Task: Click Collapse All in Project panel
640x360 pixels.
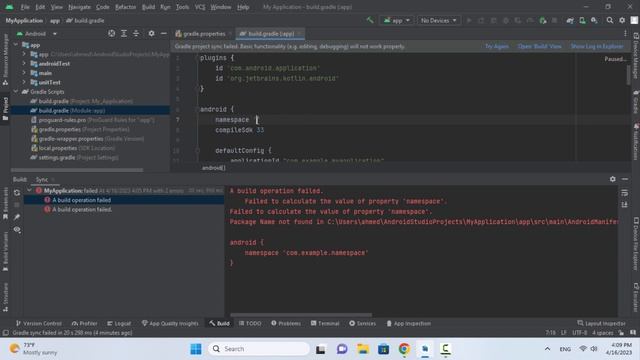Action: 136,33
